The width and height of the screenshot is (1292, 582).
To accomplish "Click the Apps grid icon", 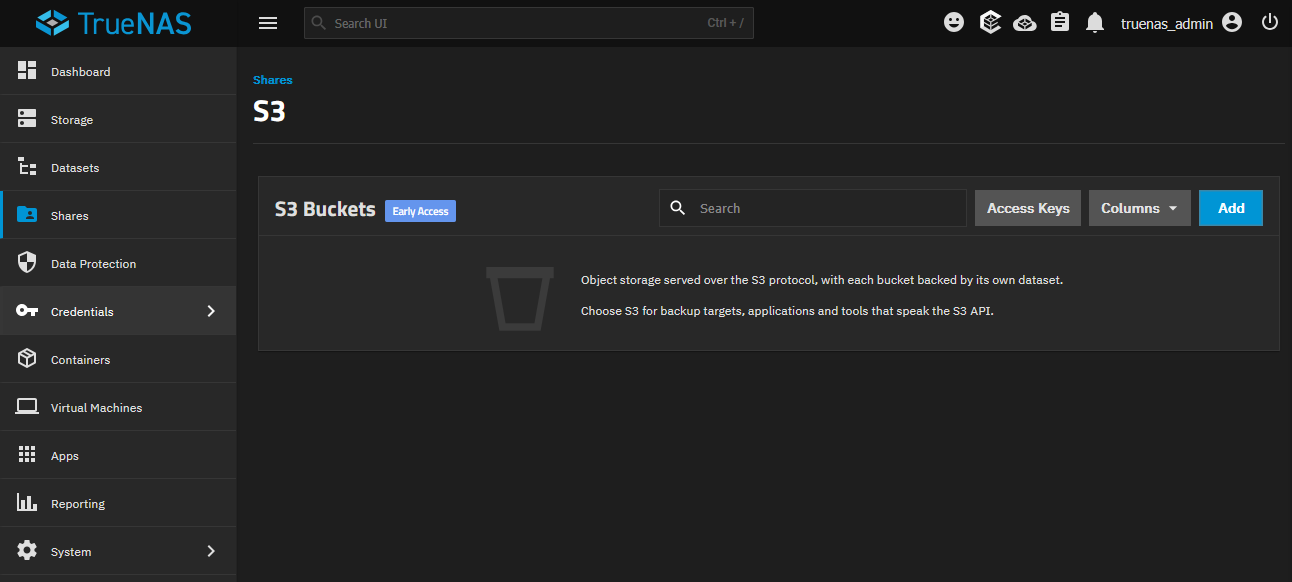I will (x=27, y=455).
